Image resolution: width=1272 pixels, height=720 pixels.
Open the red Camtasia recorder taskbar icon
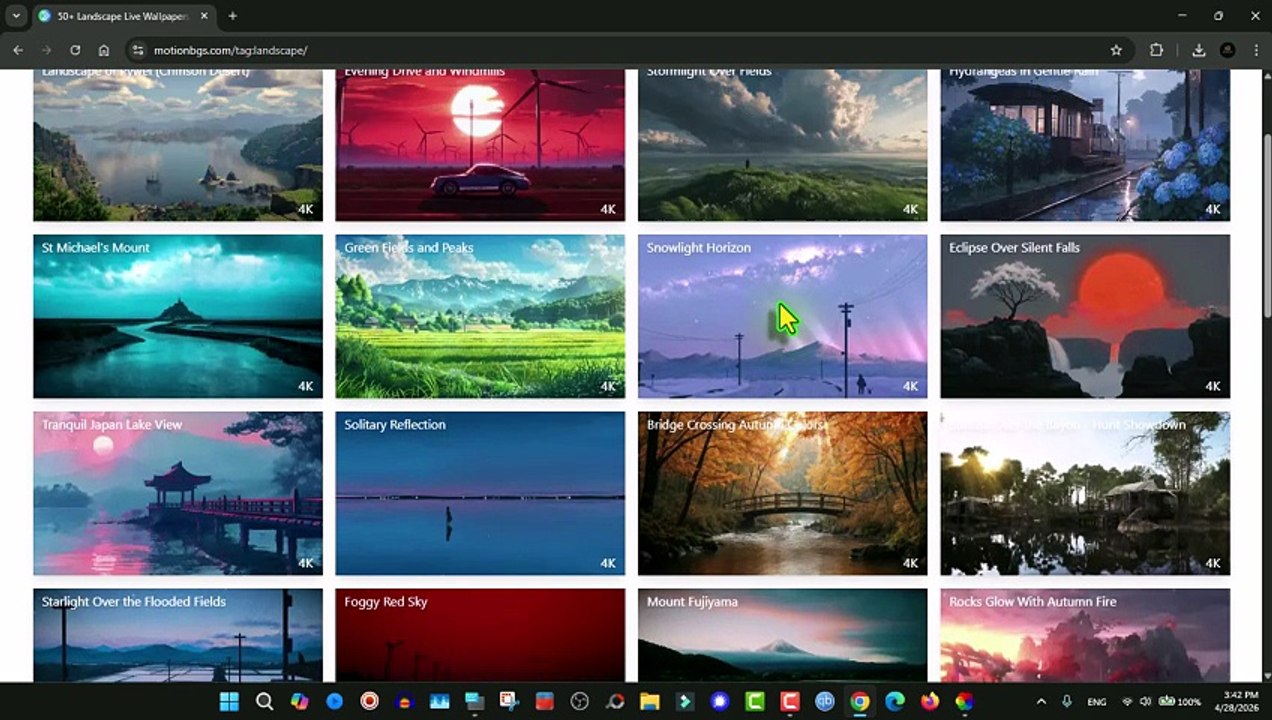tap(790, 701)
